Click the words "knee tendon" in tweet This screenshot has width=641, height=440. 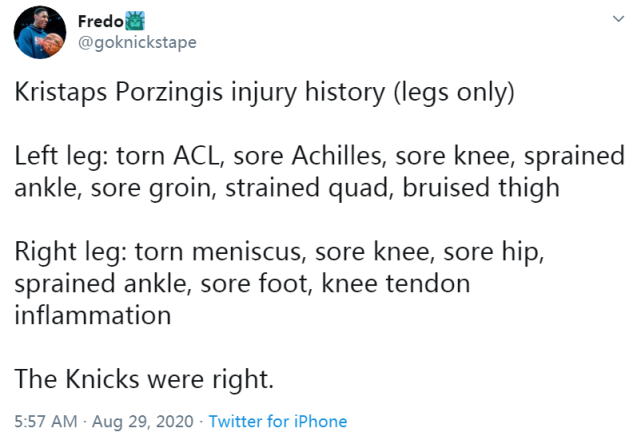pos(396,283)
